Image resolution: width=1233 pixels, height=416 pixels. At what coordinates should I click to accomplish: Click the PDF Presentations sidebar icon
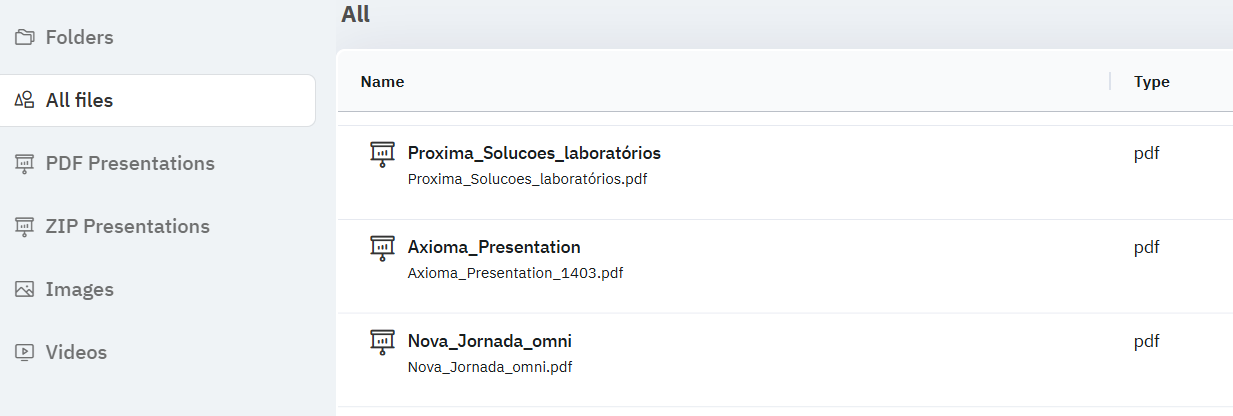(25, 164)
